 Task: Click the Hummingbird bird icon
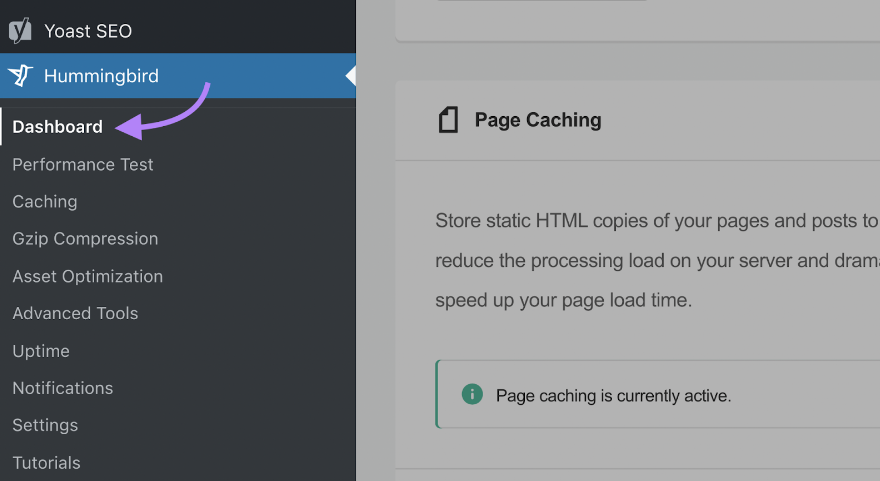(20, 75)
